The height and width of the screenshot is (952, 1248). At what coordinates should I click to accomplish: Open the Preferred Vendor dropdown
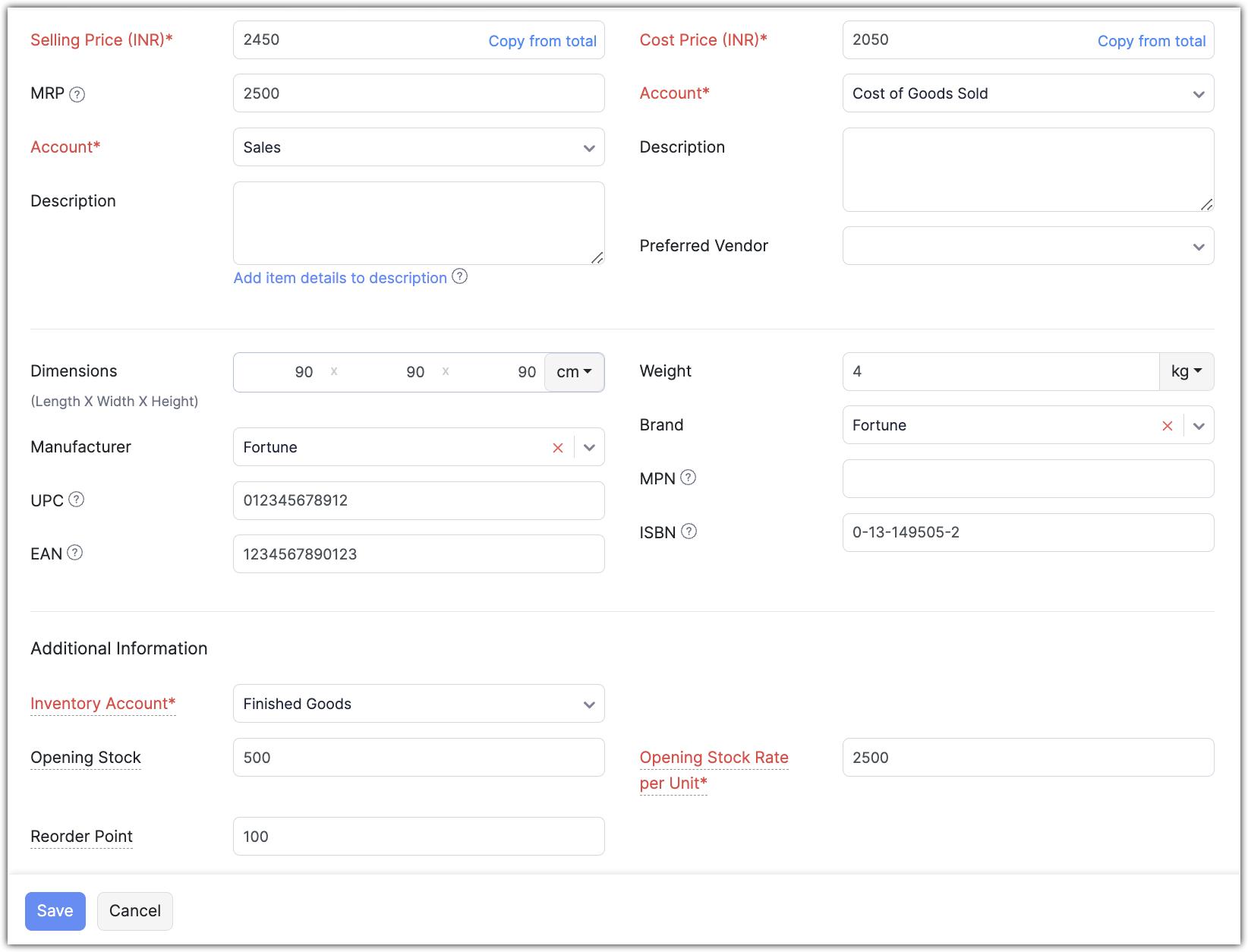coord(1199,247)
